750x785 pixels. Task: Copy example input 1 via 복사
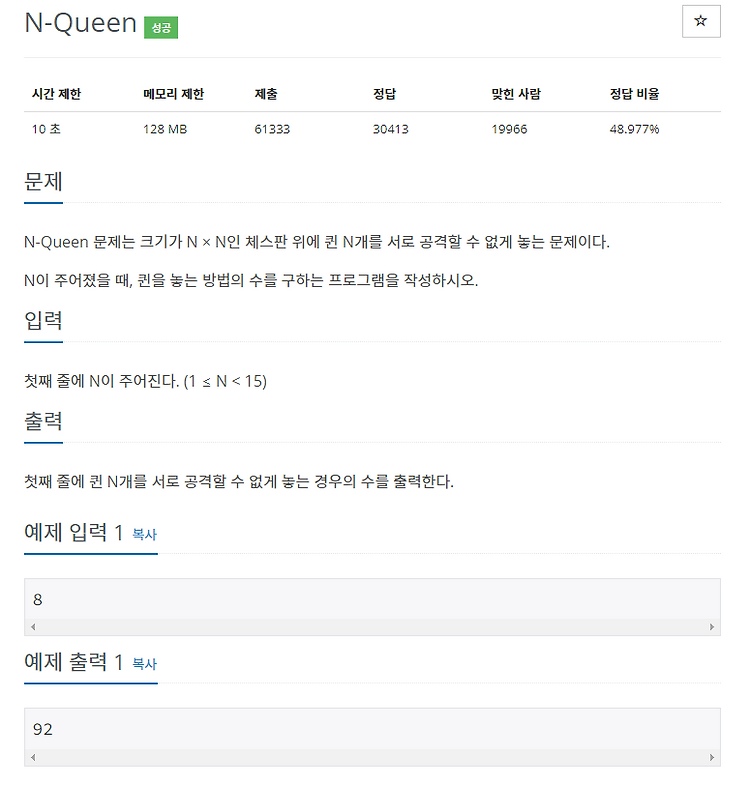pos(145,534)
